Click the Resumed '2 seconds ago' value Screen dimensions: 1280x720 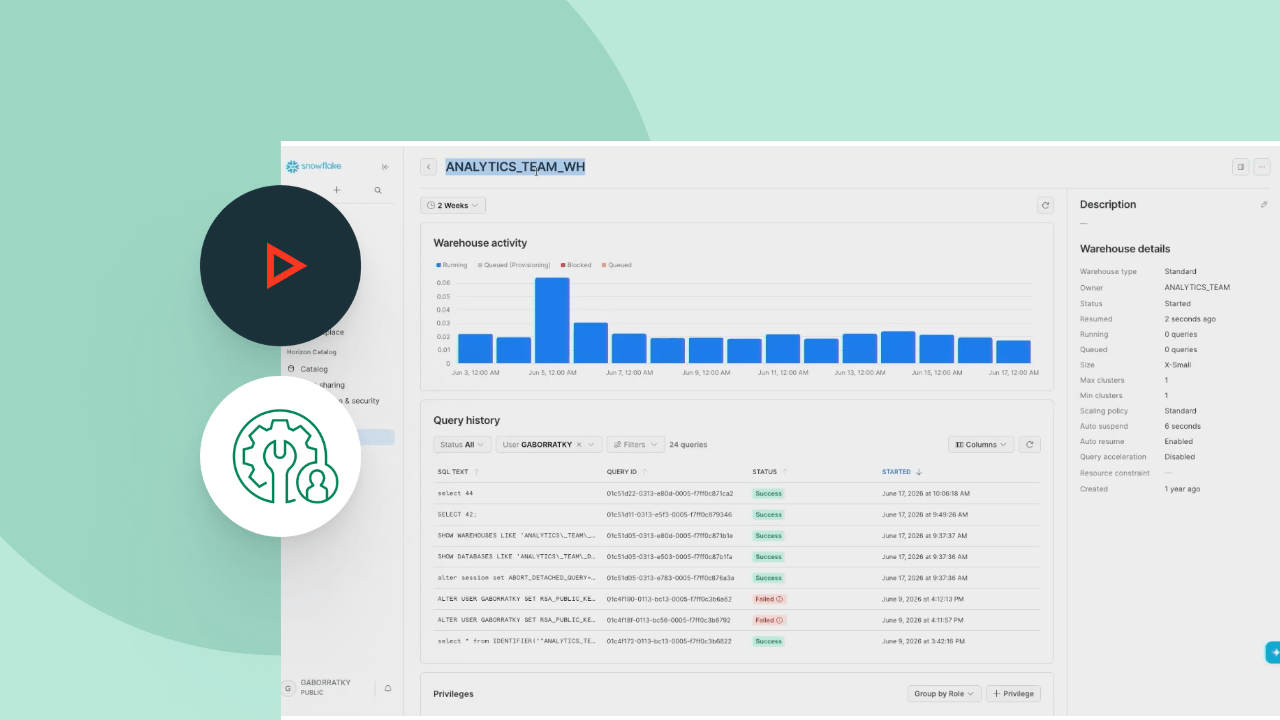point(1190,319)
